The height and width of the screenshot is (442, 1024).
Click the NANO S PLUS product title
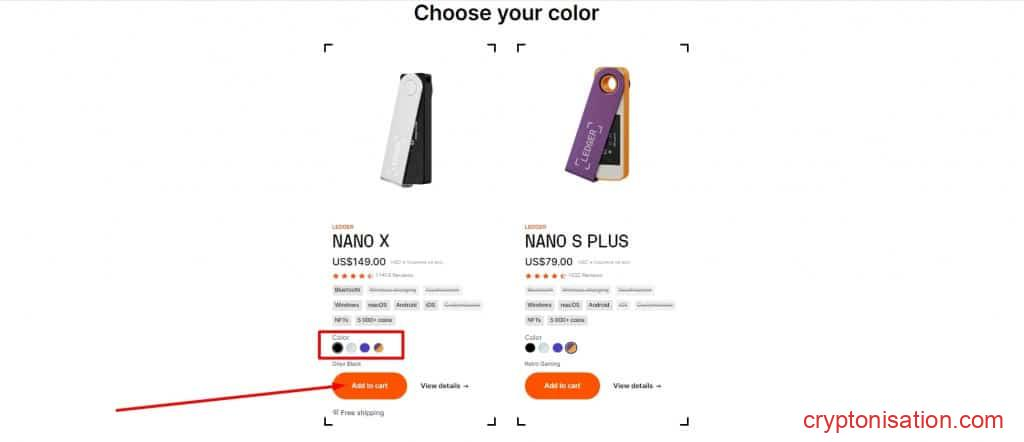coord(577,241)
